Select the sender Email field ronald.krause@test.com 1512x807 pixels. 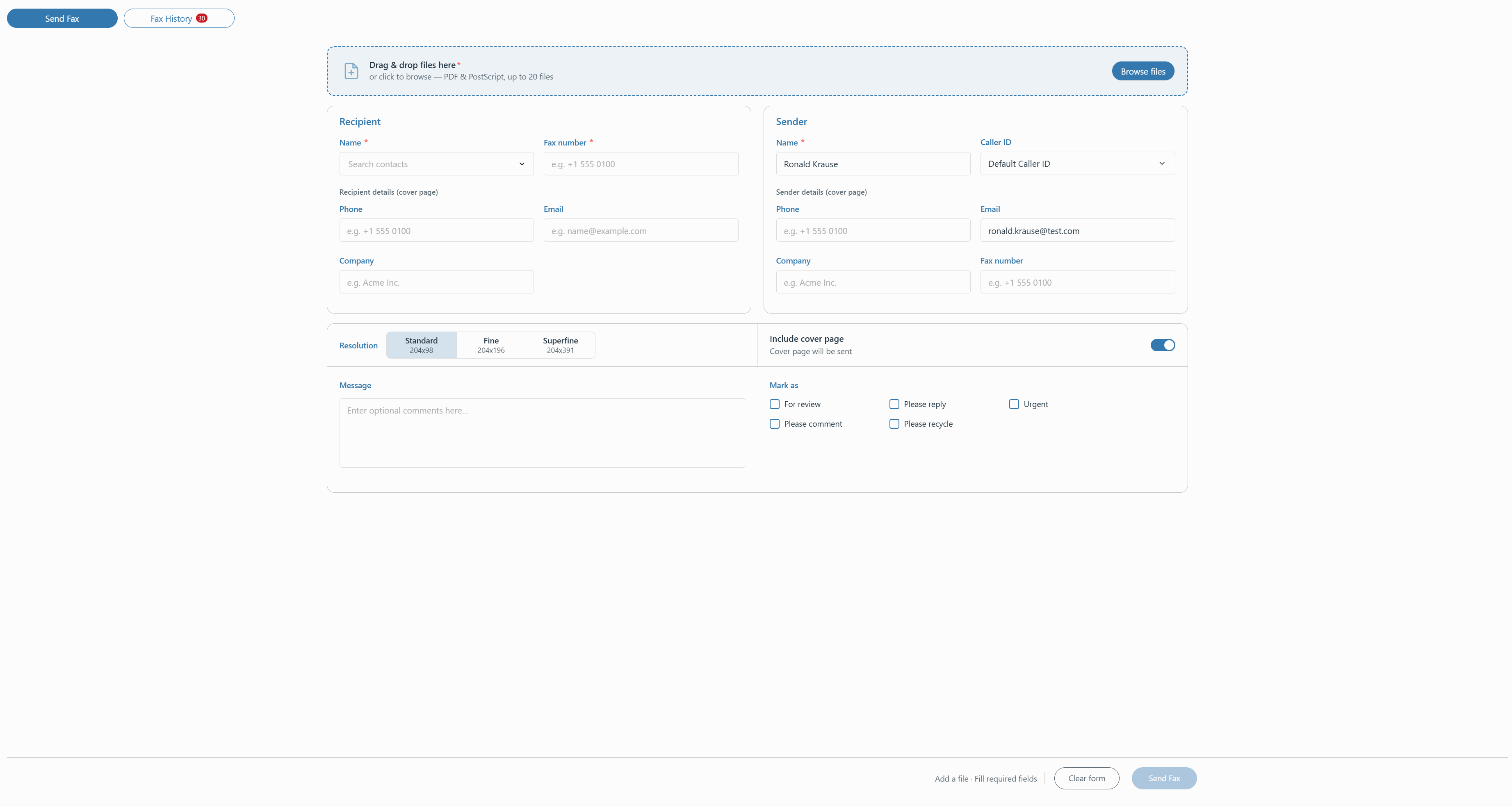1077,230
